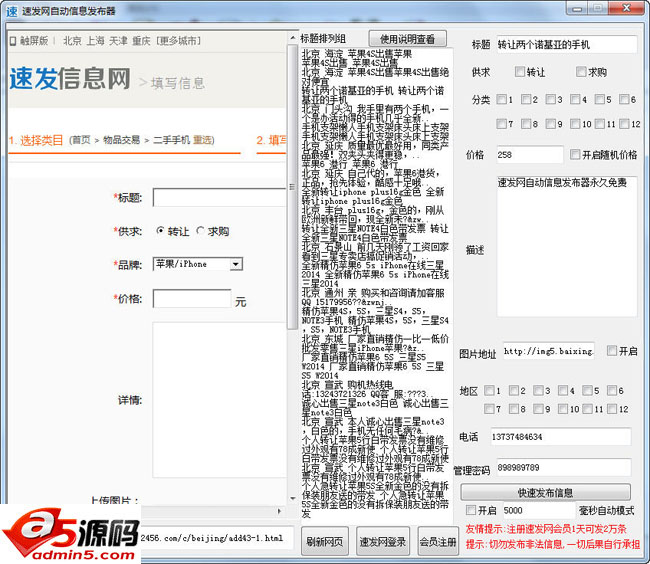Screen dimensions: 650x564
Task: Open the 品牌 苹果/iPhone dropdown
Action: point(236,264)
